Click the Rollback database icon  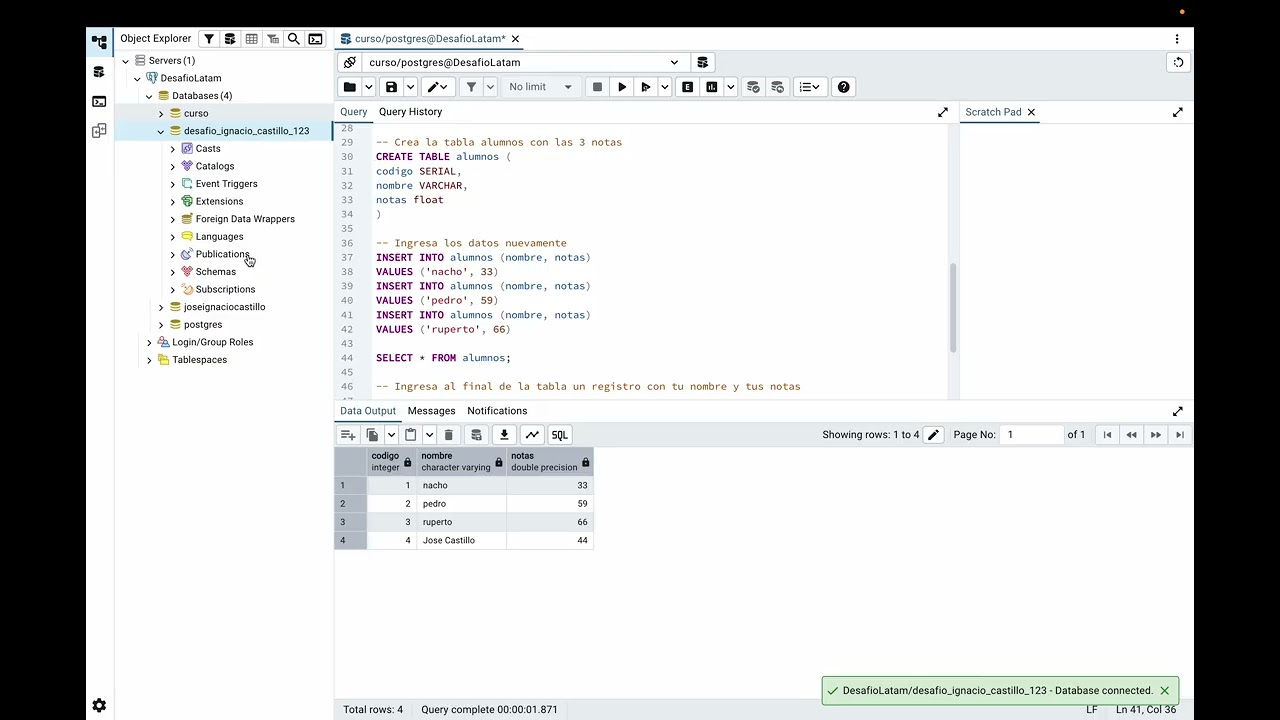[x=778, y=87]
